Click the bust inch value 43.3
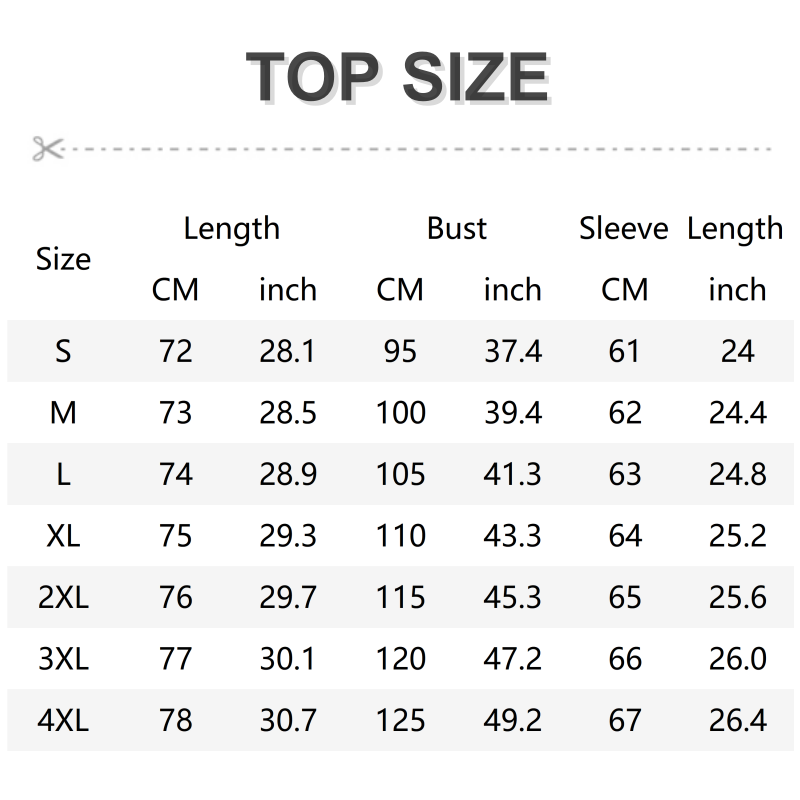This screenshot has width=800, height=800. click(512, 536)
